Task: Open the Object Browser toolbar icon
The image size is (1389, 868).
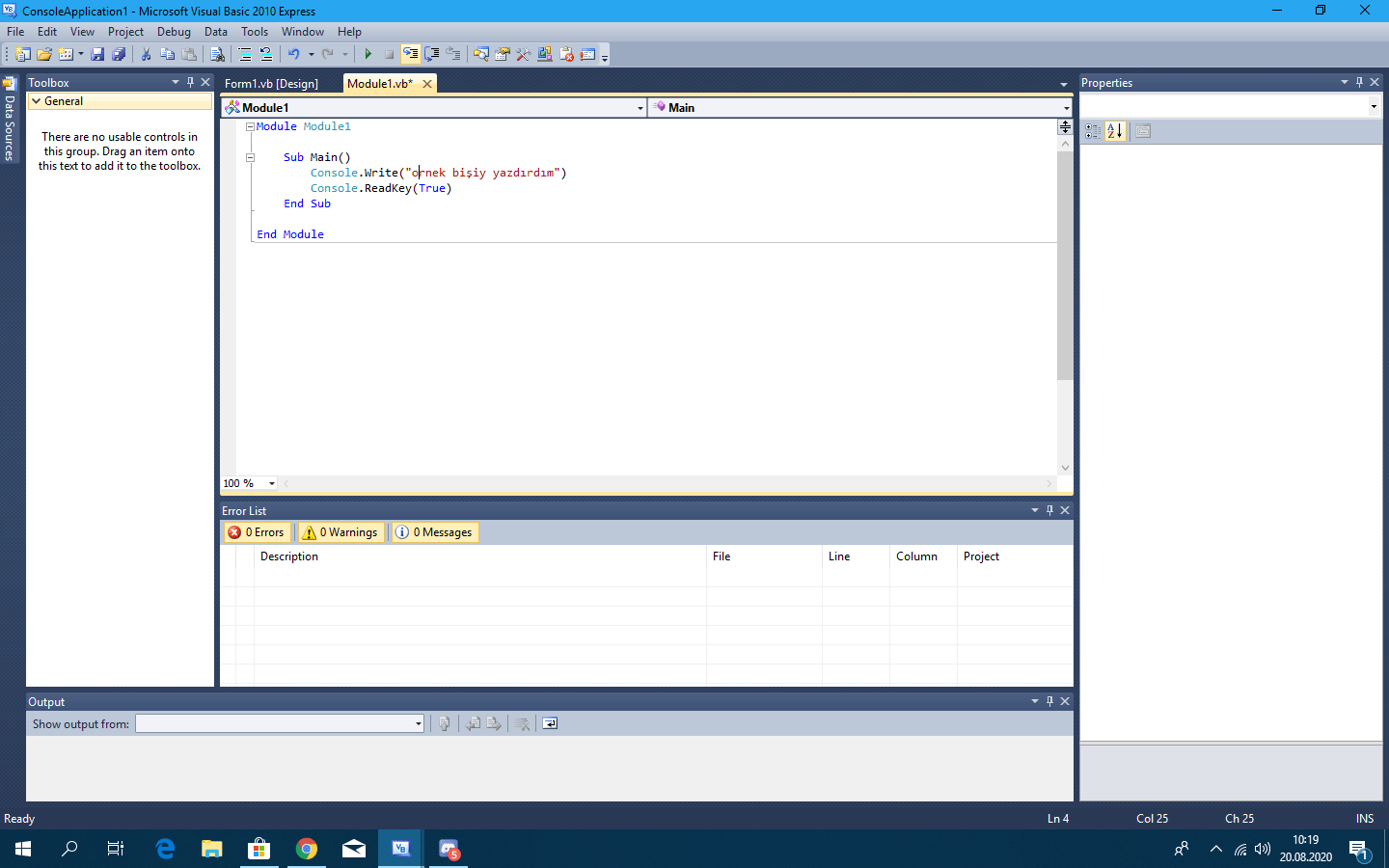Action: [x=545, y=54]
